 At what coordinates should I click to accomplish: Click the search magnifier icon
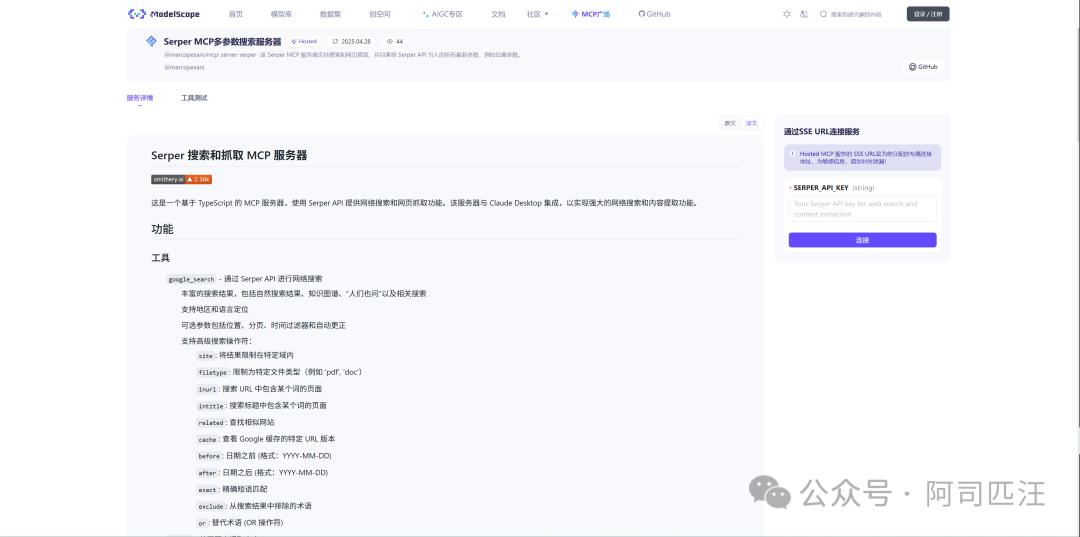823,14
